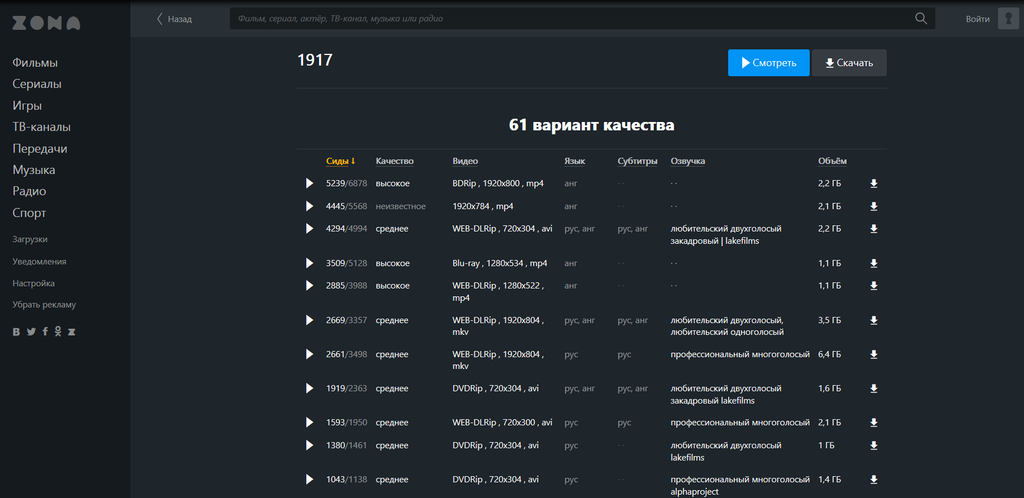Sort by Озвучка column
Image resolution: width=1024 pixels, height=498 pixels.
[x=688, y=161]
